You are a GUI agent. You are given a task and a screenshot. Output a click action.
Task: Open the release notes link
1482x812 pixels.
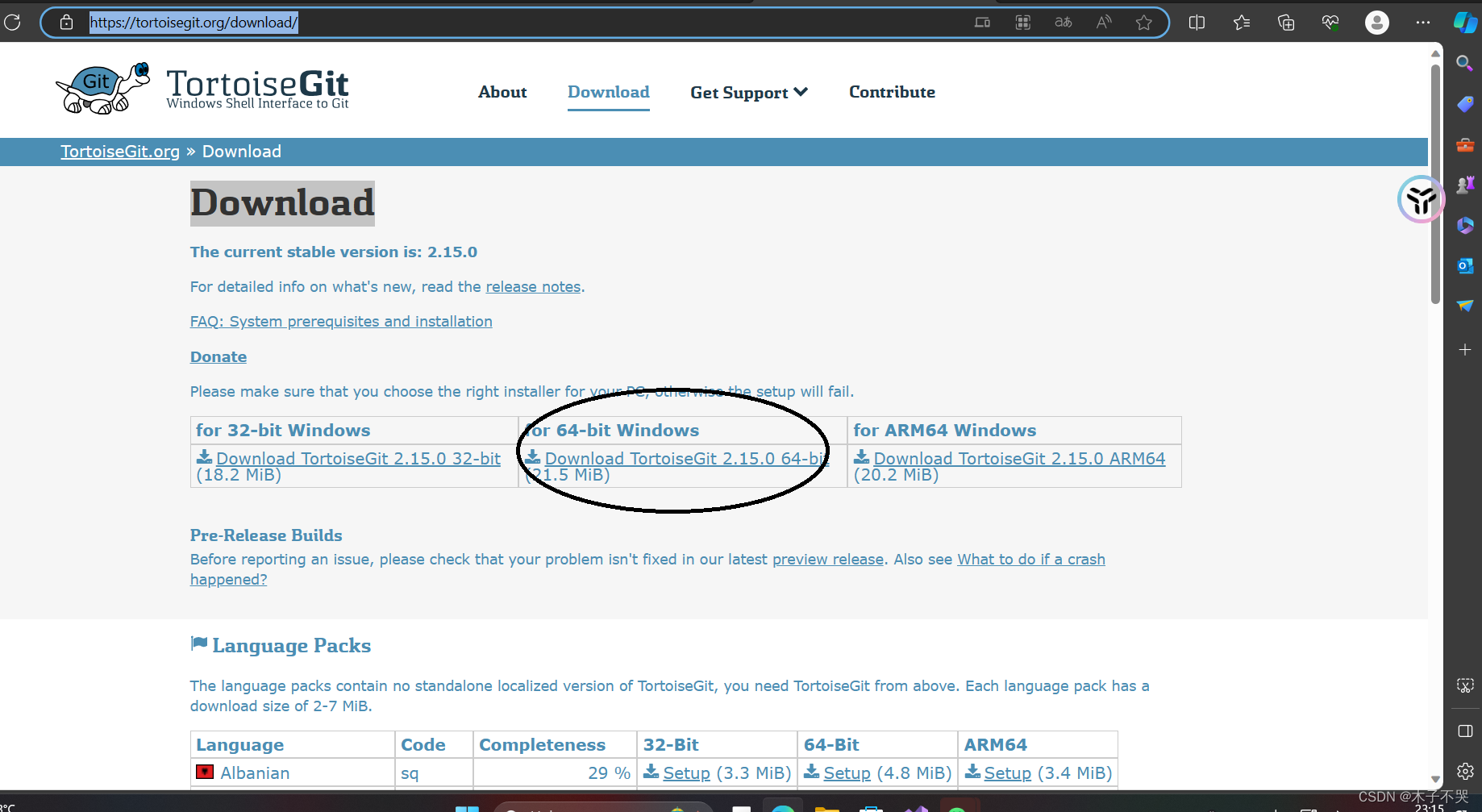pyautogui.click(x=533, y=287)
